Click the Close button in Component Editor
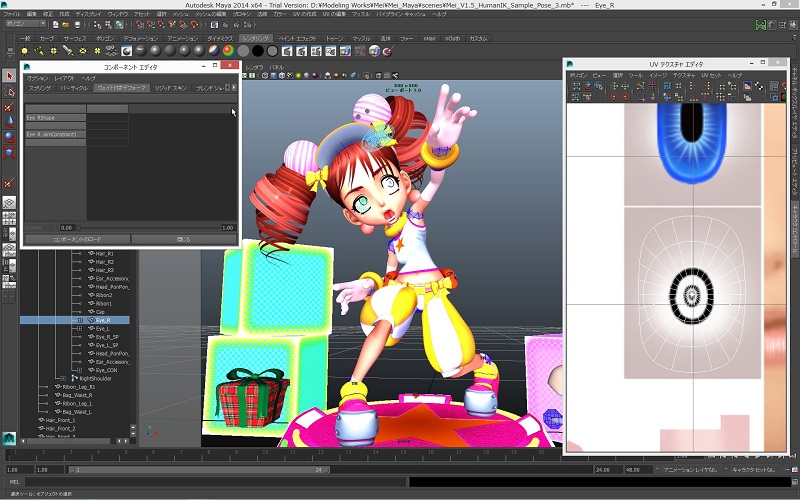The image size is (800, 500). (184, 239)
